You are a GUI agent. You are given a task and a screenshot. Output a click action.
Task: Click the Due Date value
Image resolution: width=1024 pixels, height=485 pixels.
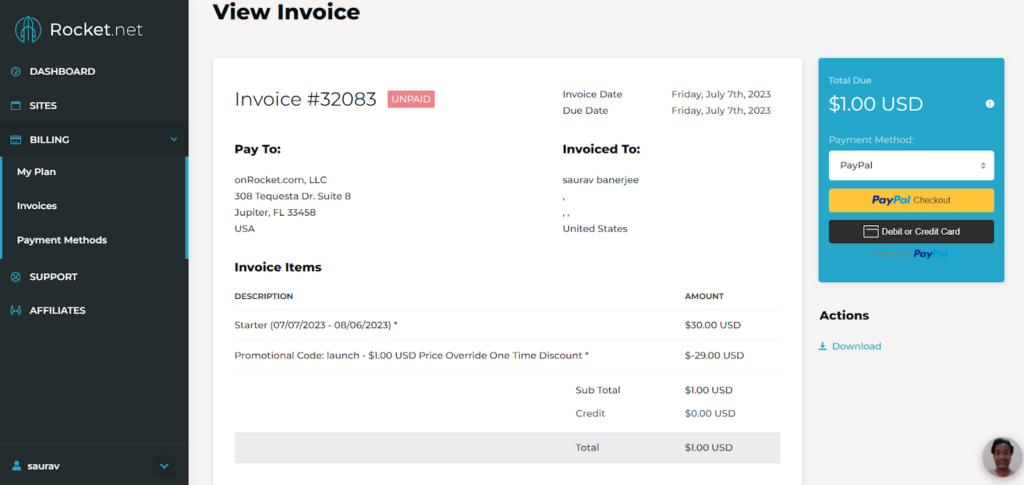tap(721, 111)
